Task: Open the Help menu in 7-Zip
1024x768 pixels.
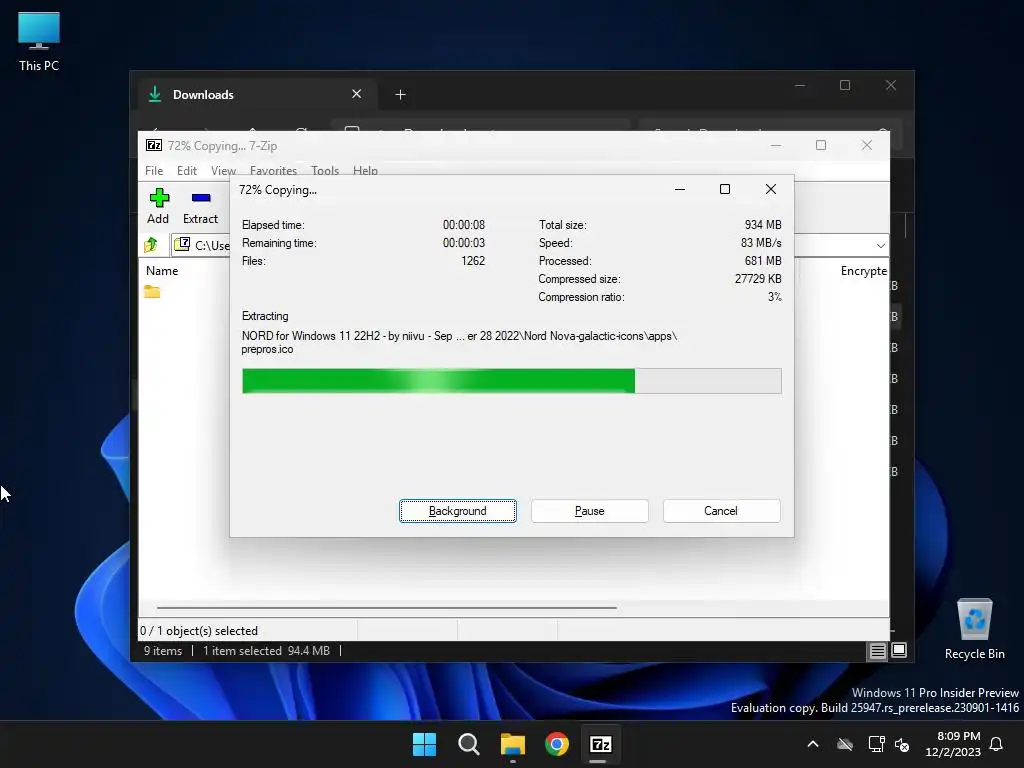Action: click(365, 170)
